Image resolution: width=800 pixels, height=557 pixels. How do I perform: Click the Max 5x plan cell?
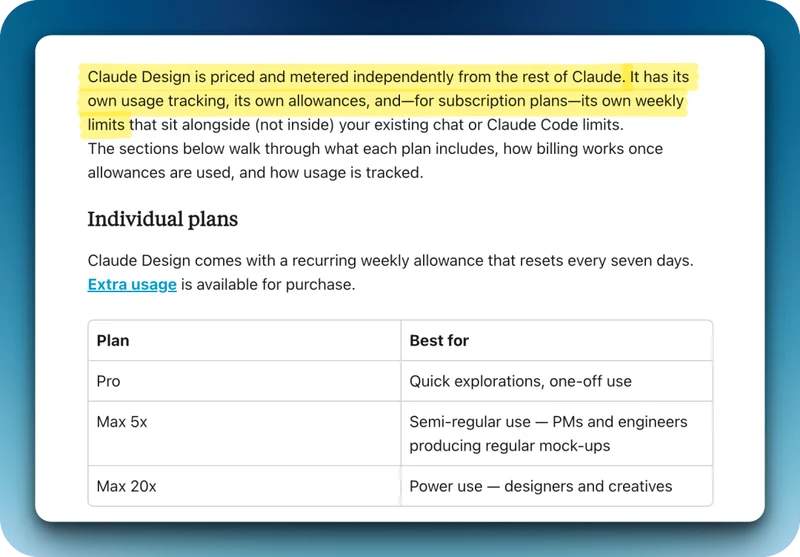[x=122, y=422]
